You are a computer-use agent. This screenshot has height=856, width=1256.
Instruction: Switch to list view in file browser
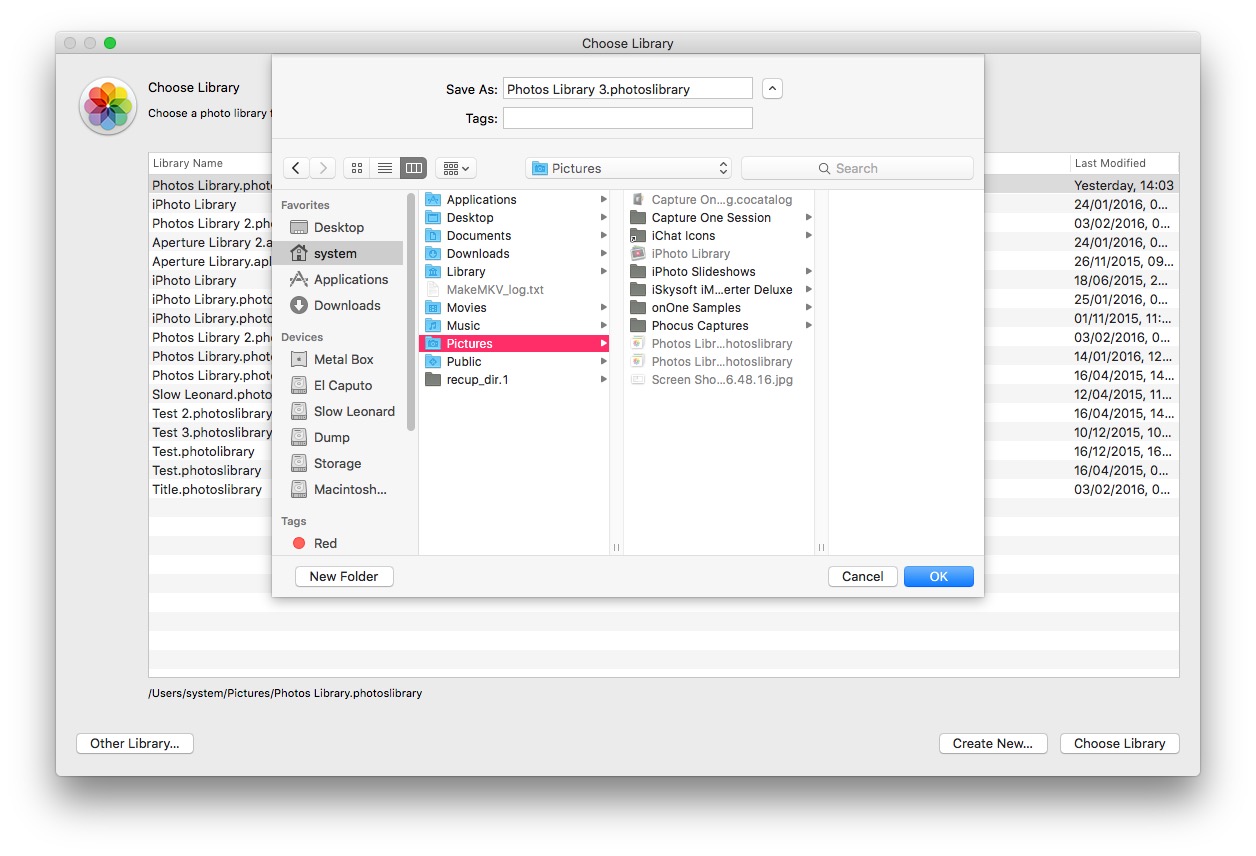click(x=385, y=167)
